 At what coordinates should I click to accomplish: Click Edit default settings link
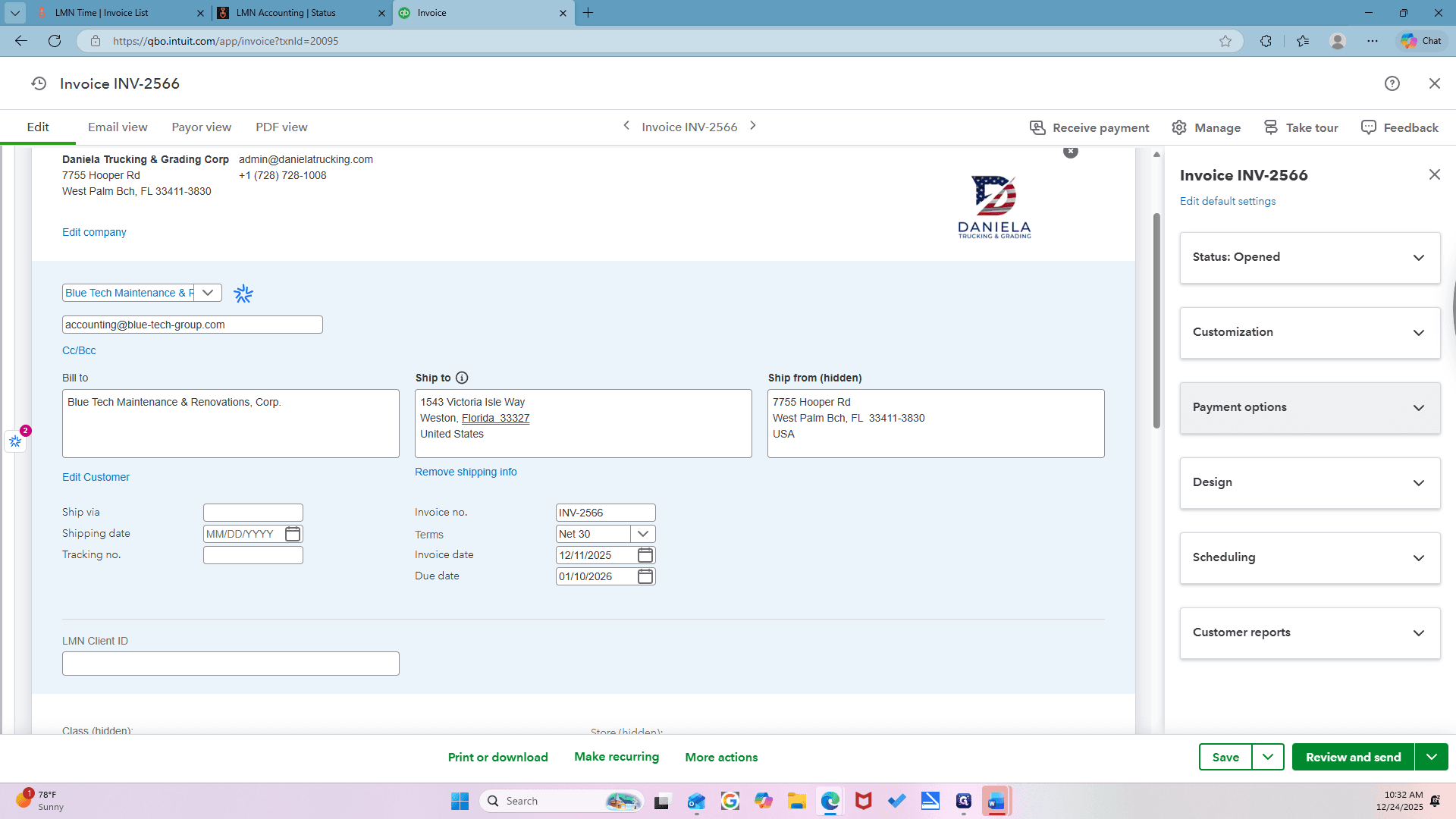point(1228,201)
